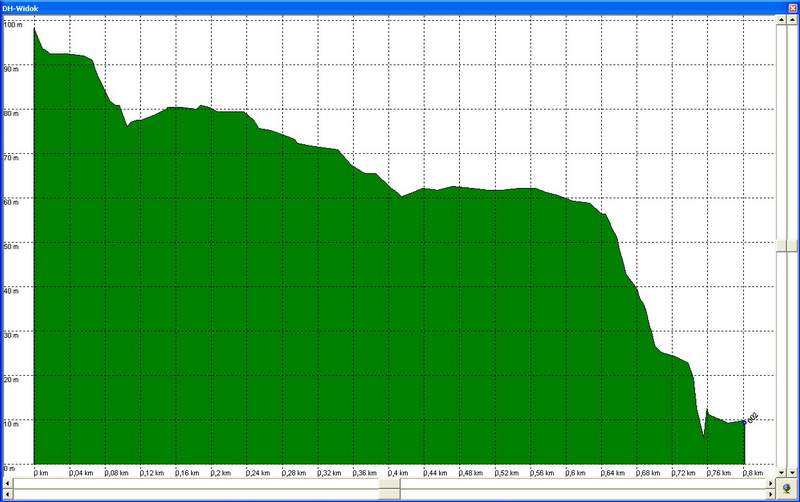Click the 50 m elevation axis label
The width and height of the screenshot is (800, 502).
13,244
